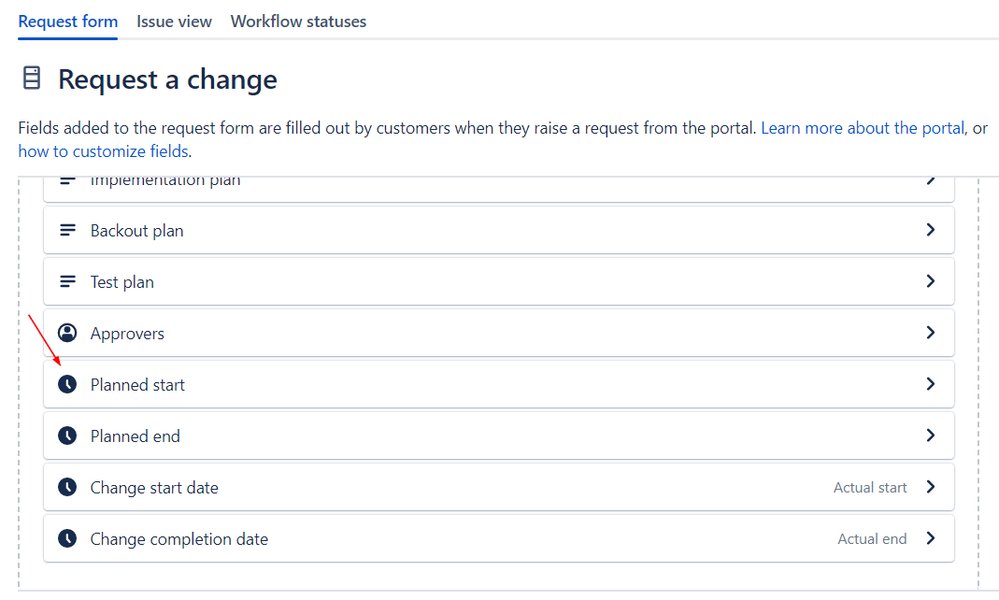Expand the Backout plan field chevron
This screenshot has width=999, height=600.
pyautogui.click(x=931, y=229)
